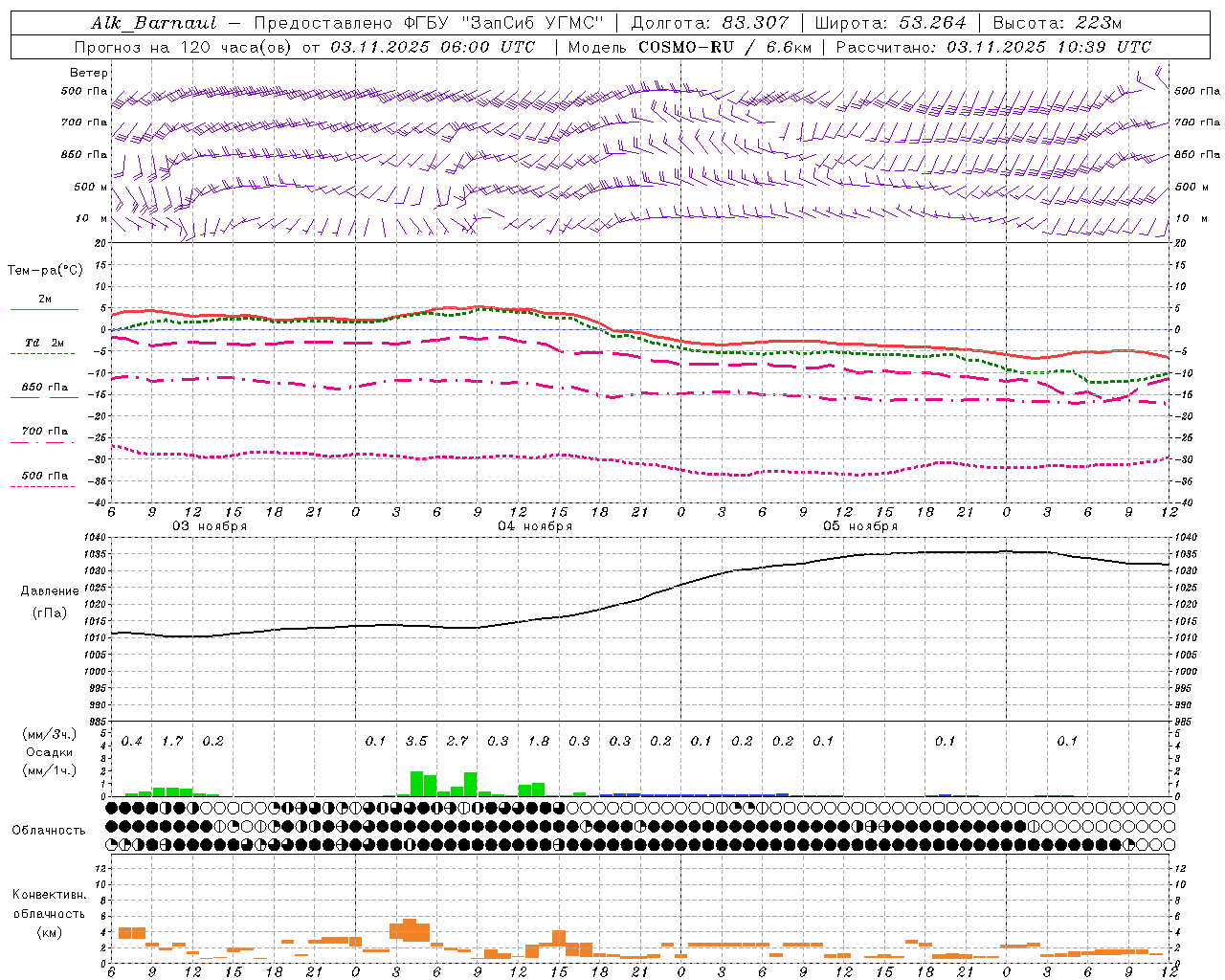The image size is (1225, 980).
Task: Click the Тем-ра(°C) axis label
Action: [45, 270]
